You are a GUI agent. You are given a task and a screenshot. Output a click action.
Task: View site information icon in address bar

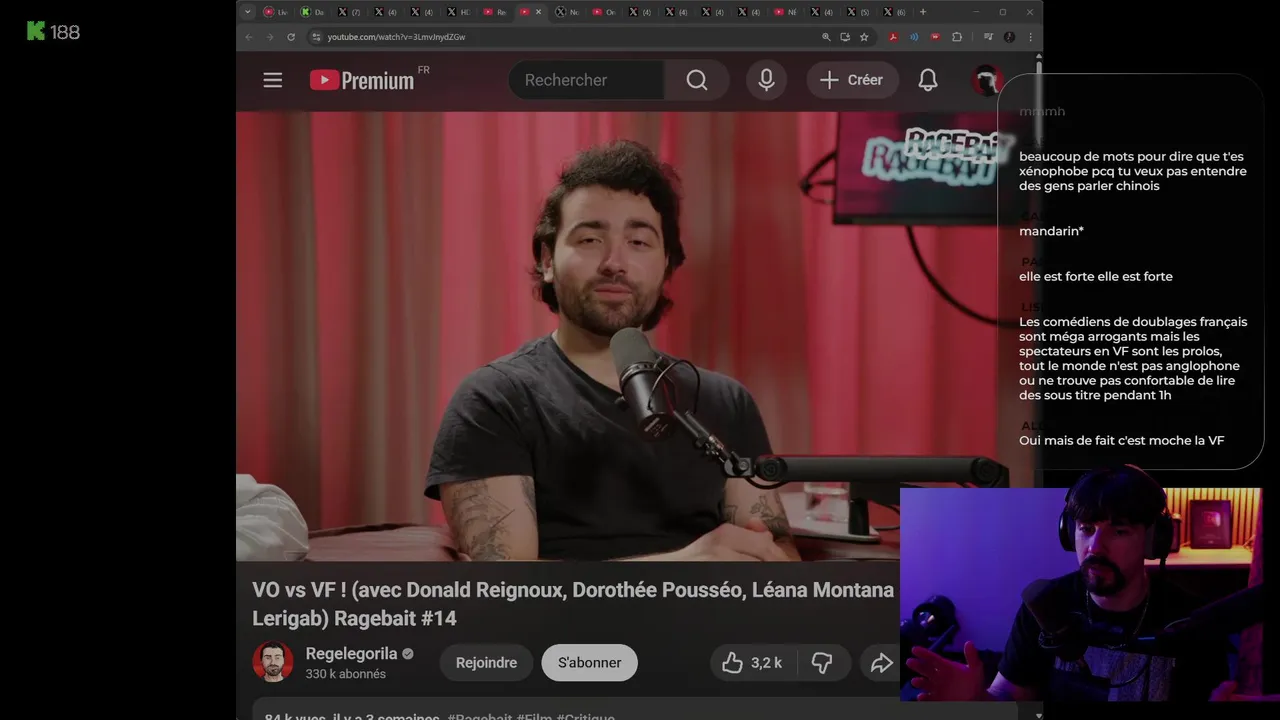coord(316,37)
